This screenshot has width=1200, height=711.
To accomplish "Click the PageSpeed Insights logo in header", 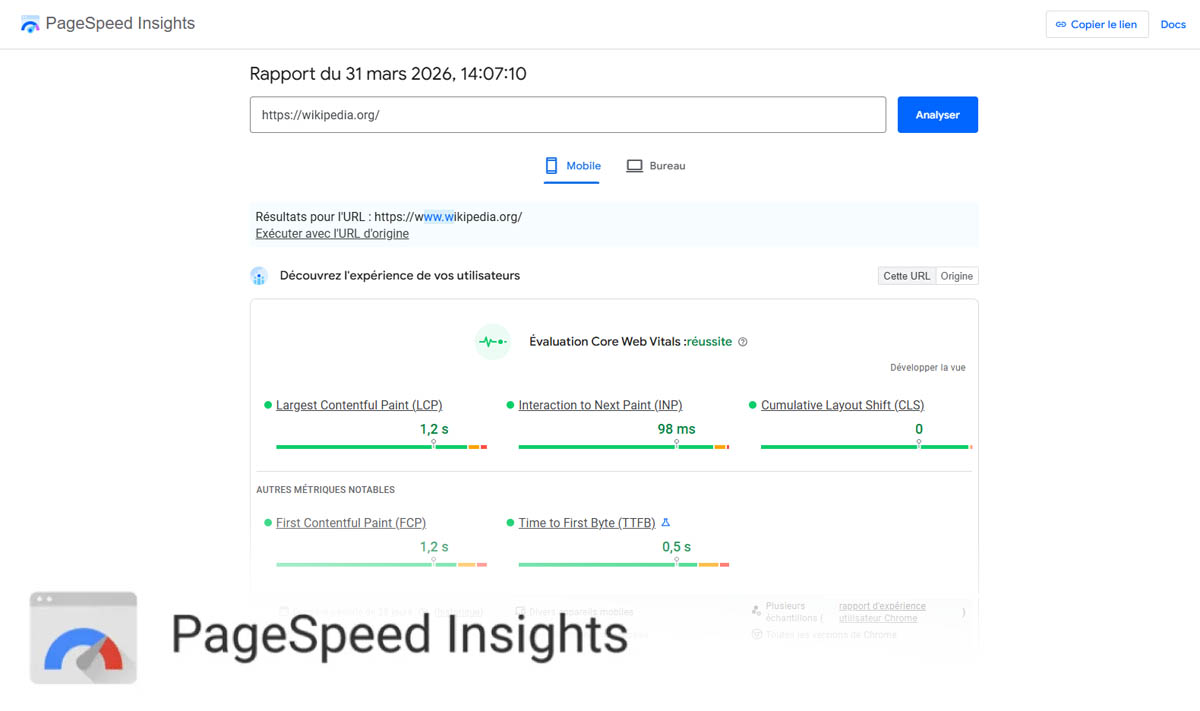I will click(30, 24).
